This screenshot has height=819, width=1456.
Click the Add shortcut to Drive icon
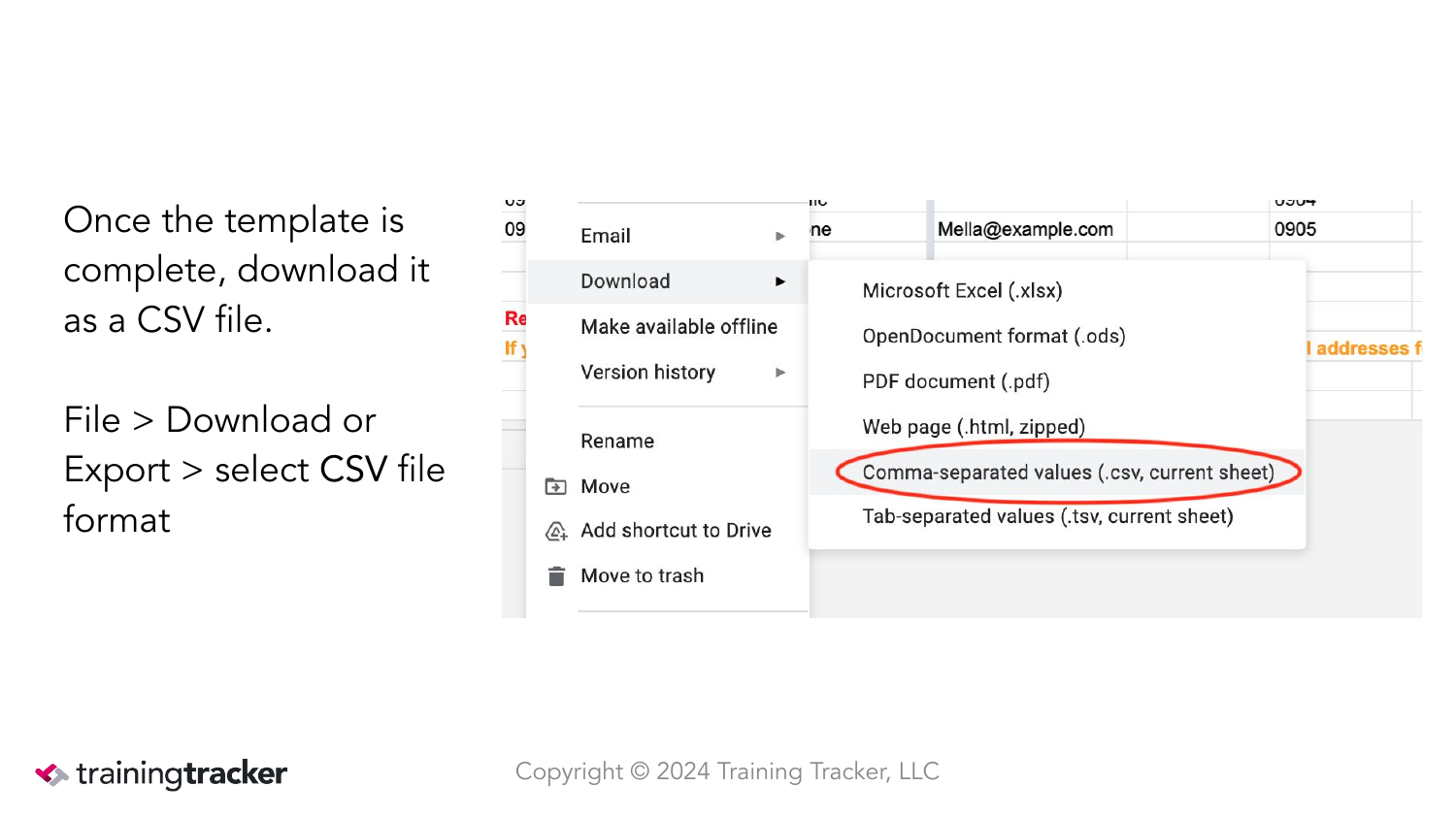(x=556, y=531)
